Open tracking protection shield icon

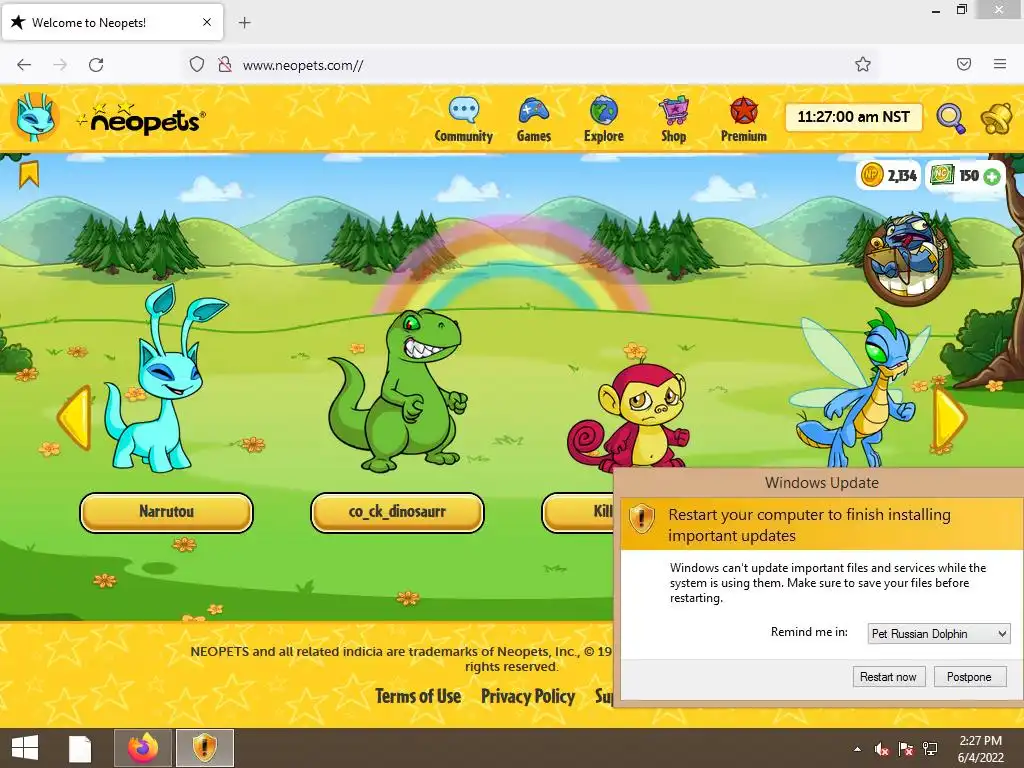pyautogui.click(x=197, y=64)
